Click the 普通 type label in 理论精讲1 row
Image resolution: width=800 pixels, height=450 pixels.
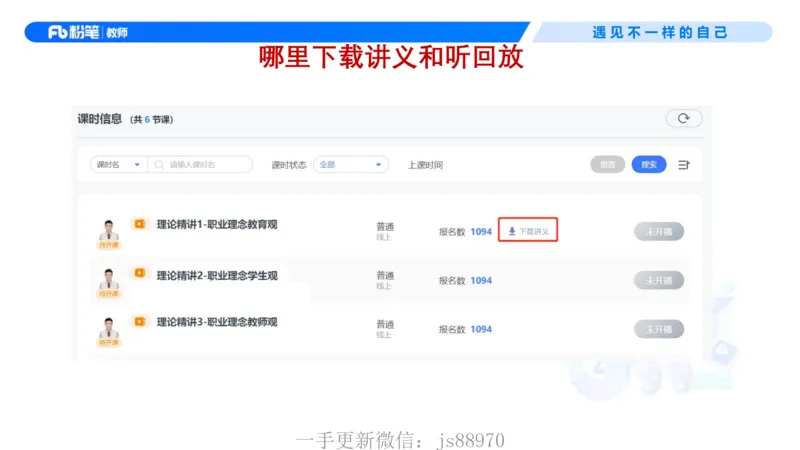(385, 227)
